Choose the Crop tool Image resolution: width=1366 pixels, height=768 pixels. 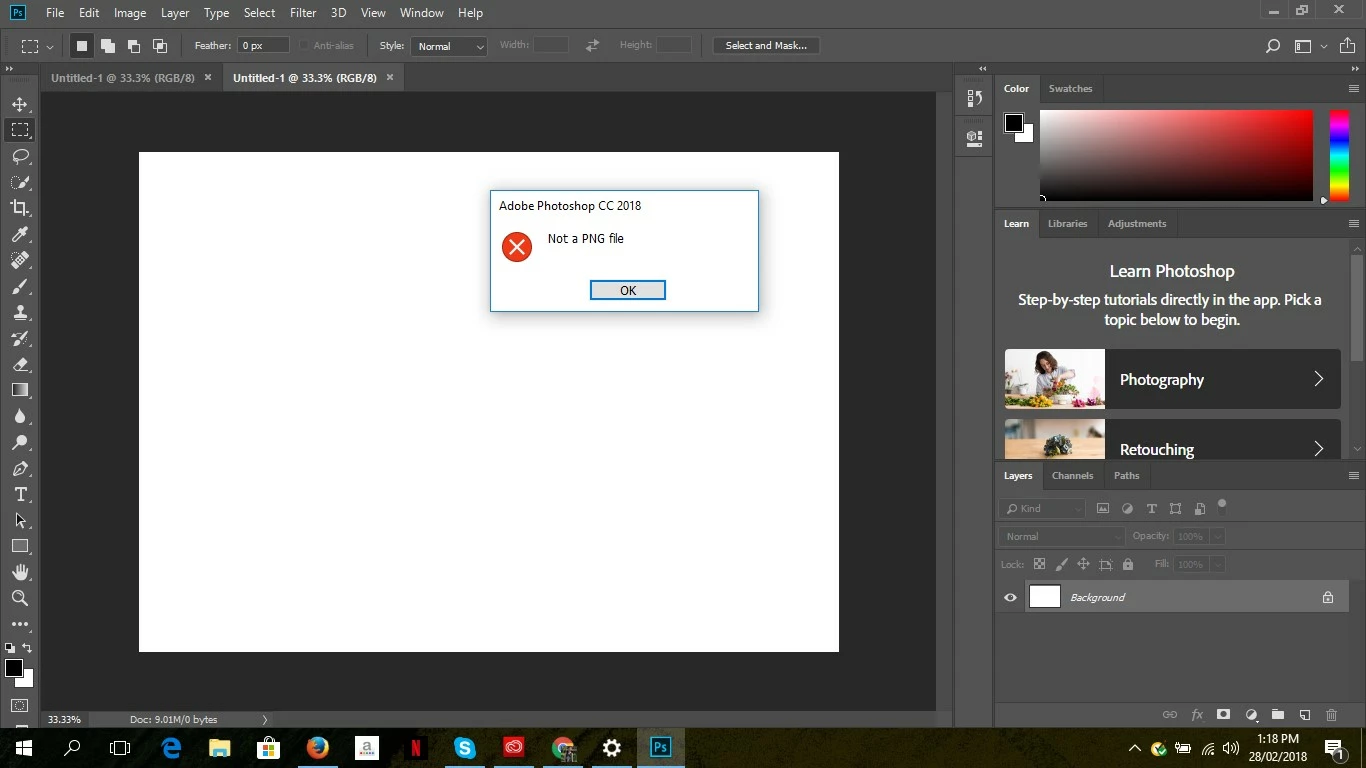click(x=20, y=208)
